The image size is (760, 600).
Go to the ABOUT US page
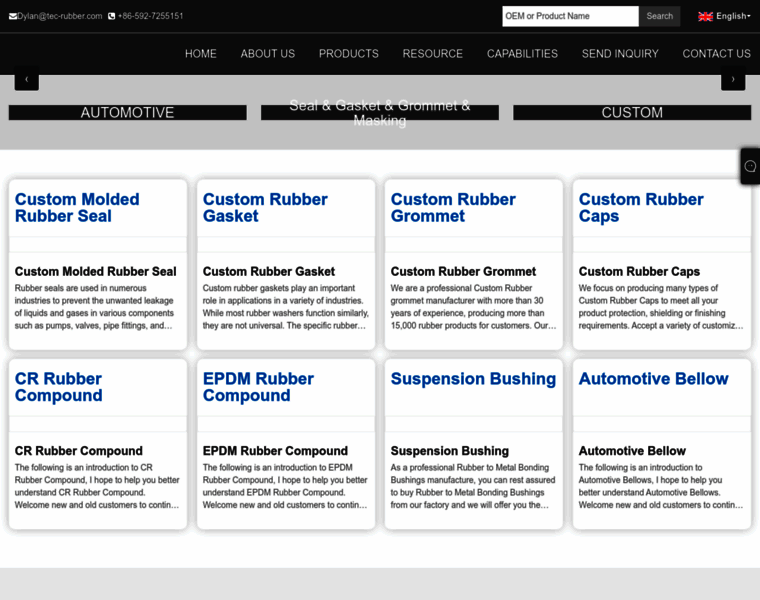(x=267, y=53)
